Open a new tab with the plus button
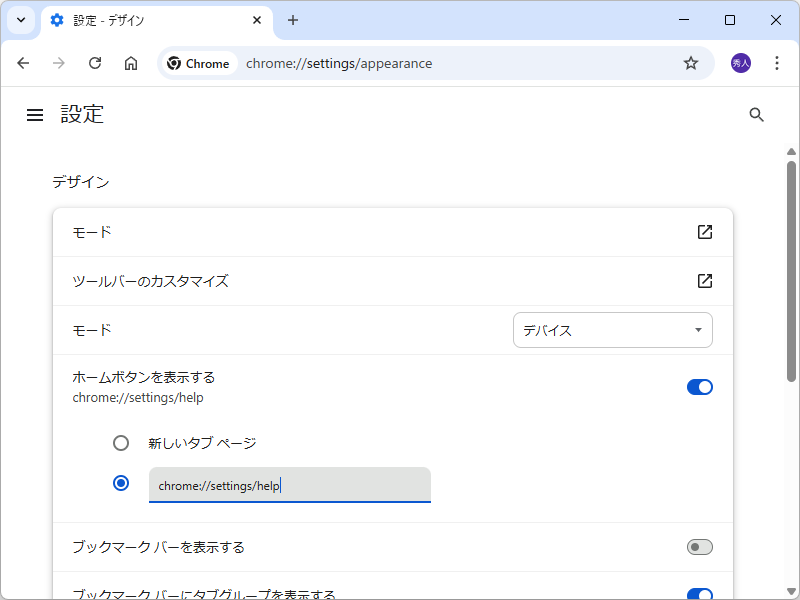Screen dimensions: 800x600 click(293, 20)
